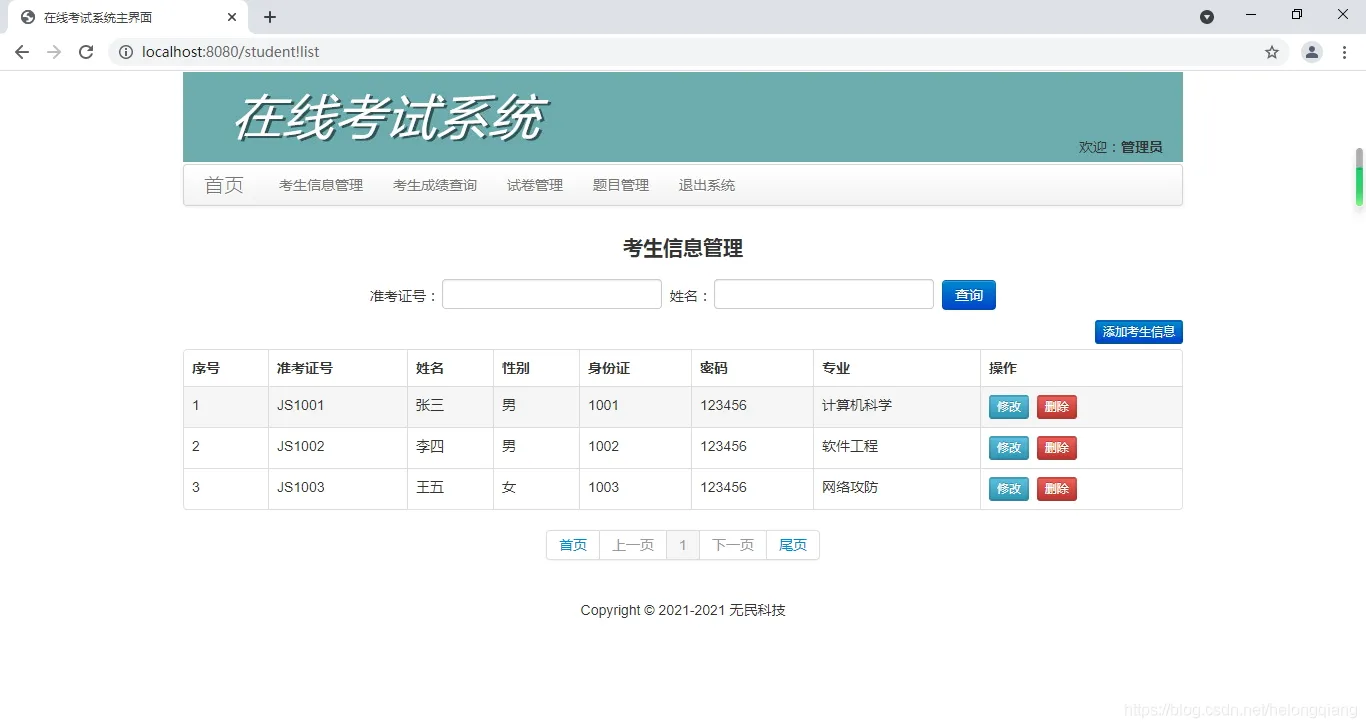Image resolution: width=1366 pixels, height=728 pixels.
Task: Click the copyright text 无民科技
Action: click(x=757, y=610)
